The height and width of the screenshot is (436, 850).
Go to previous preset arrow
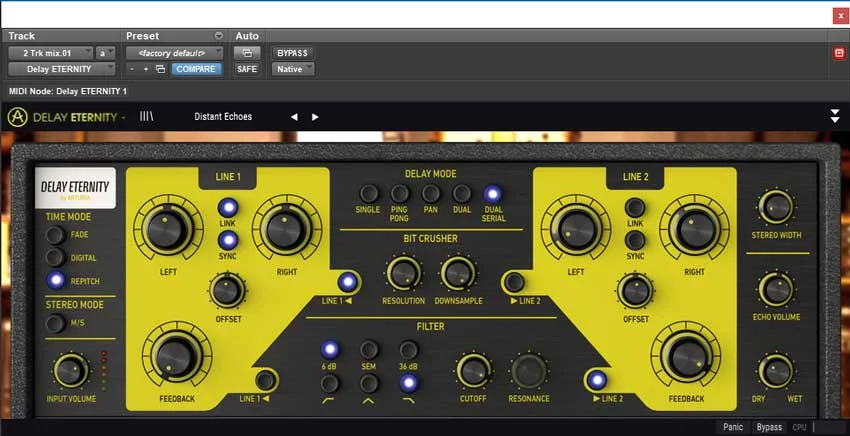pyautogui.click(x=294, y=117)
